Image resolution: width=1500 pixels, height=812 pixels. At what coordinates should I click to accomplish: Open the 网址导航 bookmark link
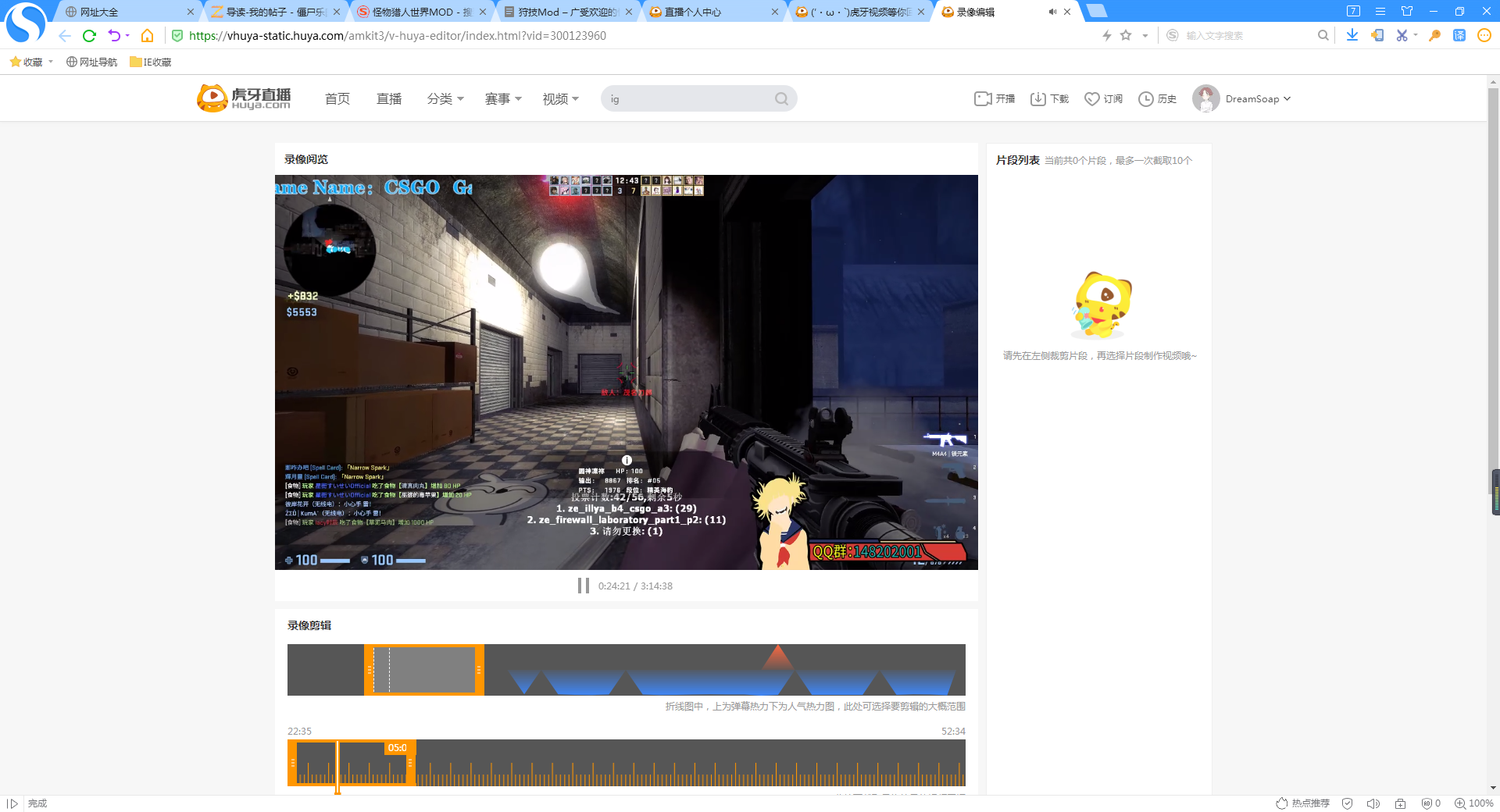(x=92, y=62)
